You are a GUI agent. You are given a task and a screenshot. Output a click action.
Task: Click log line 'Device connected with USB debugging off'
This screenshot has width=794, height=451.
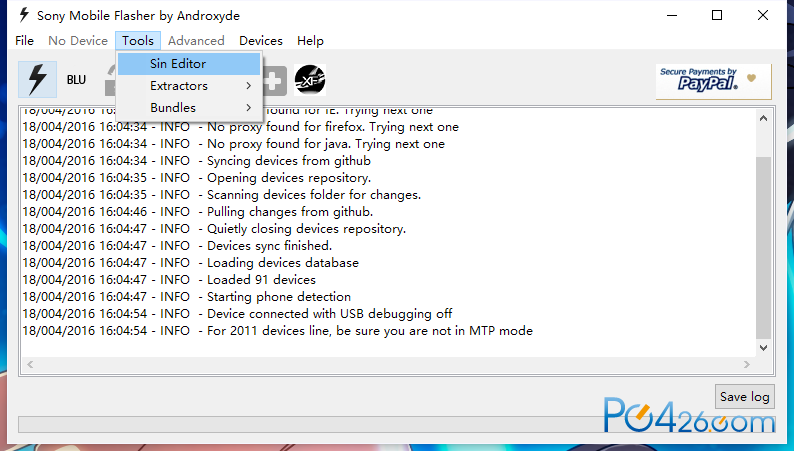point(237,314)
